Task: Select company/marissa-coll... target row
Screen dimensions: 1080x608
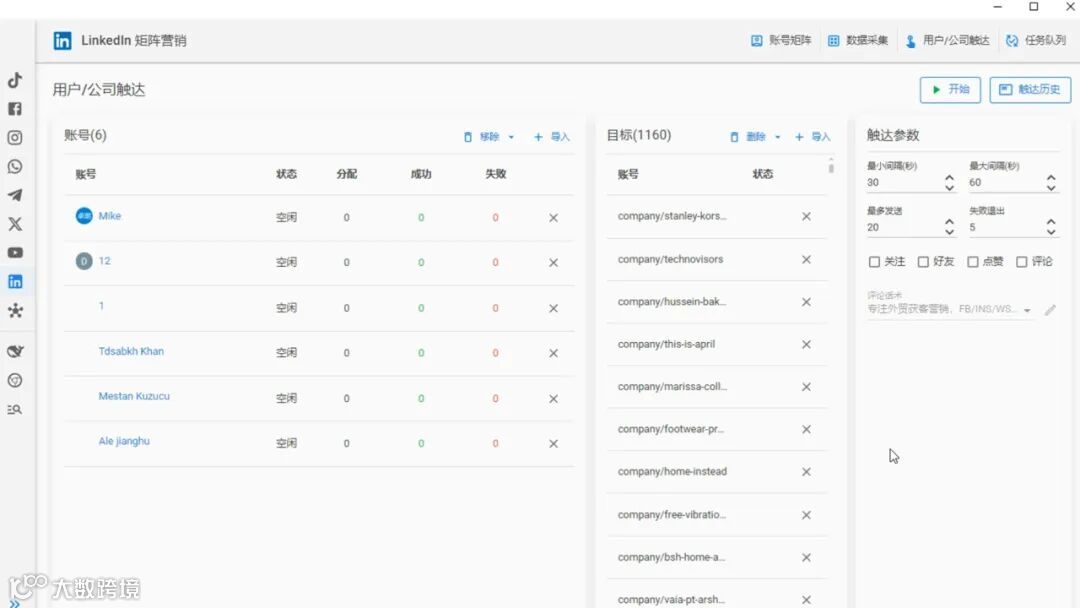Action: (x=716, y=387)
